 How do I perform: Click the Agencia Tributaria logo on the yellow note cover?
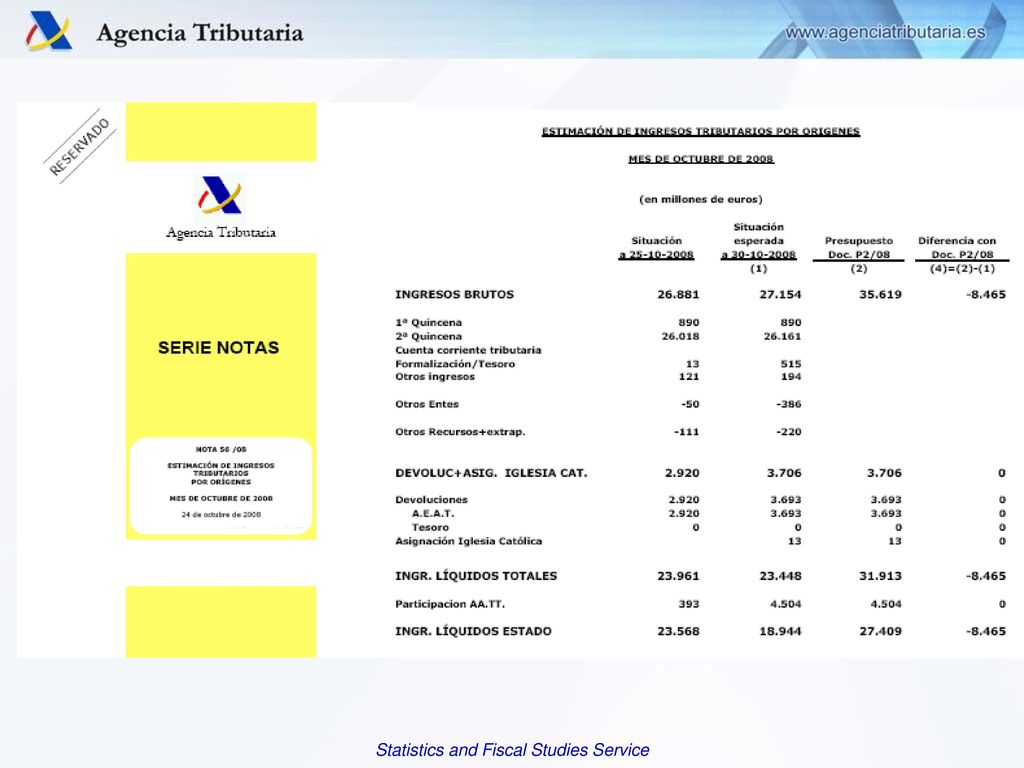click(x=220, y=195)
